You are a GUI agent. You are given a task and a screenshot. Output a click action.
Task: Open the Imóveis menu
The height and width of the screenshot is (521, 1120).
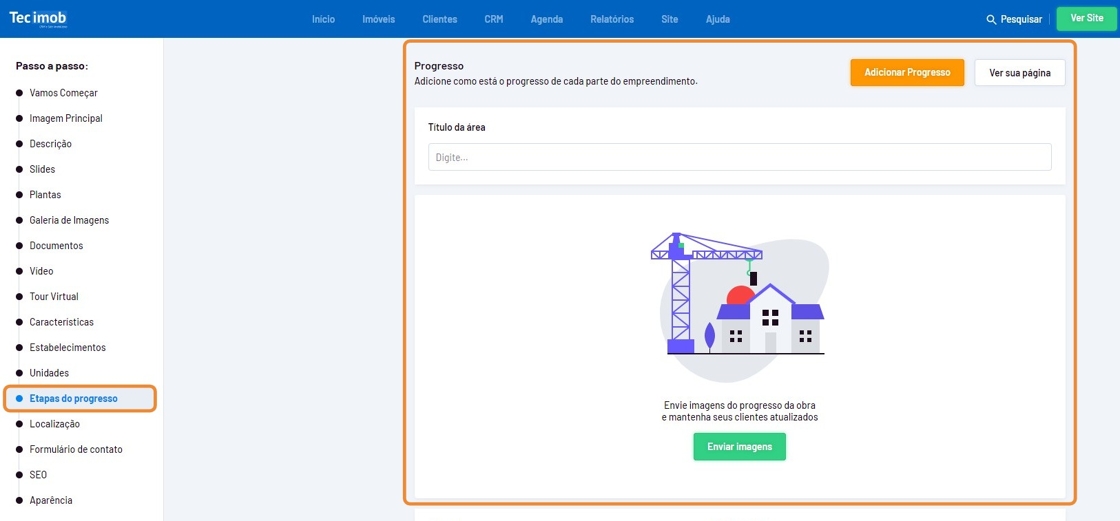(378, 19)
